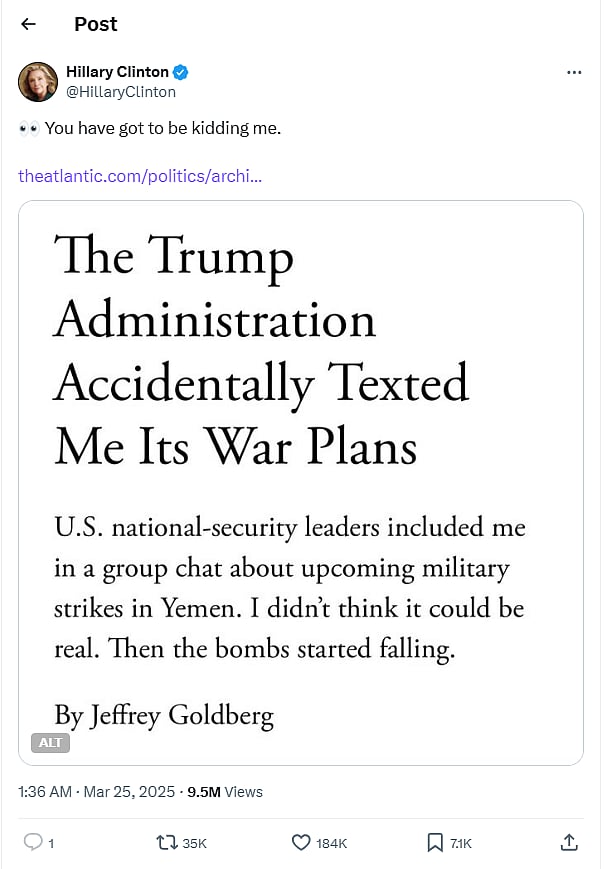Click the back arrow icon
This screenshot has width=615, height=869.
coord(28,24)
